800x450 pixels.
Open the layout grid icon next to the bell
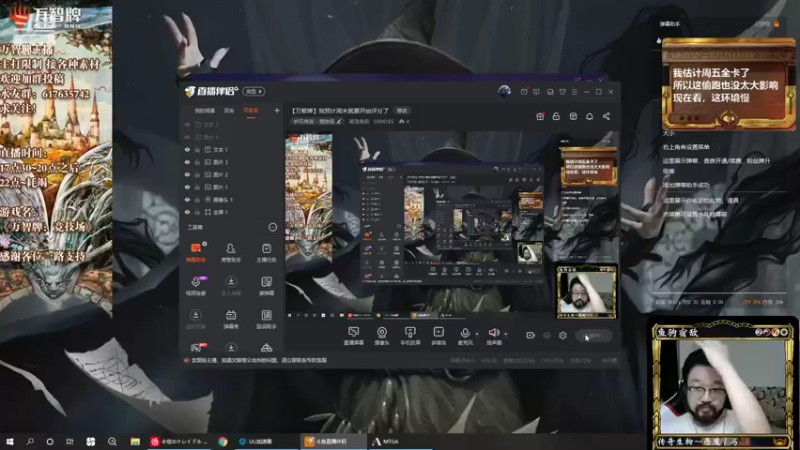click(x=573, y=116)
